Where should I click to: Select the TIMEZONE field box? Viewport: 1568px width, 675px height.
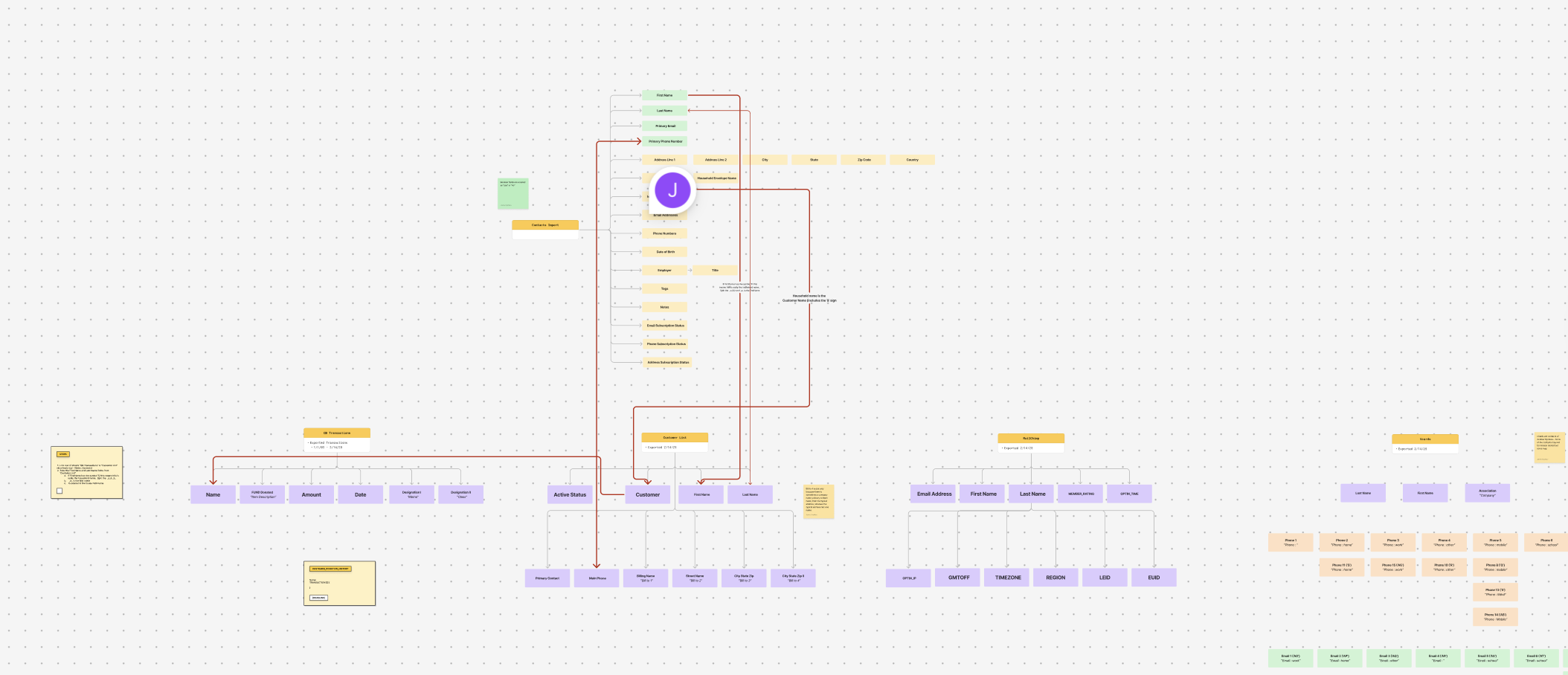[1008, 578]
